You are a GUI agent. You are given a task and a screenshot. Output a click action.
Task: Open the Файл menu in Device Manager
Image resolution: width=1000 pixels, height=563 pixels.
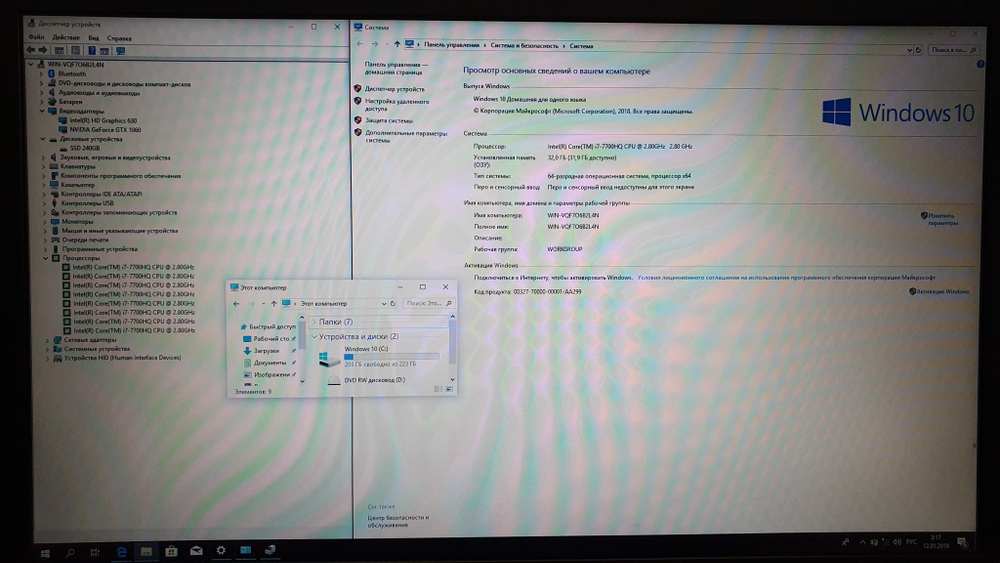point(36,38)
